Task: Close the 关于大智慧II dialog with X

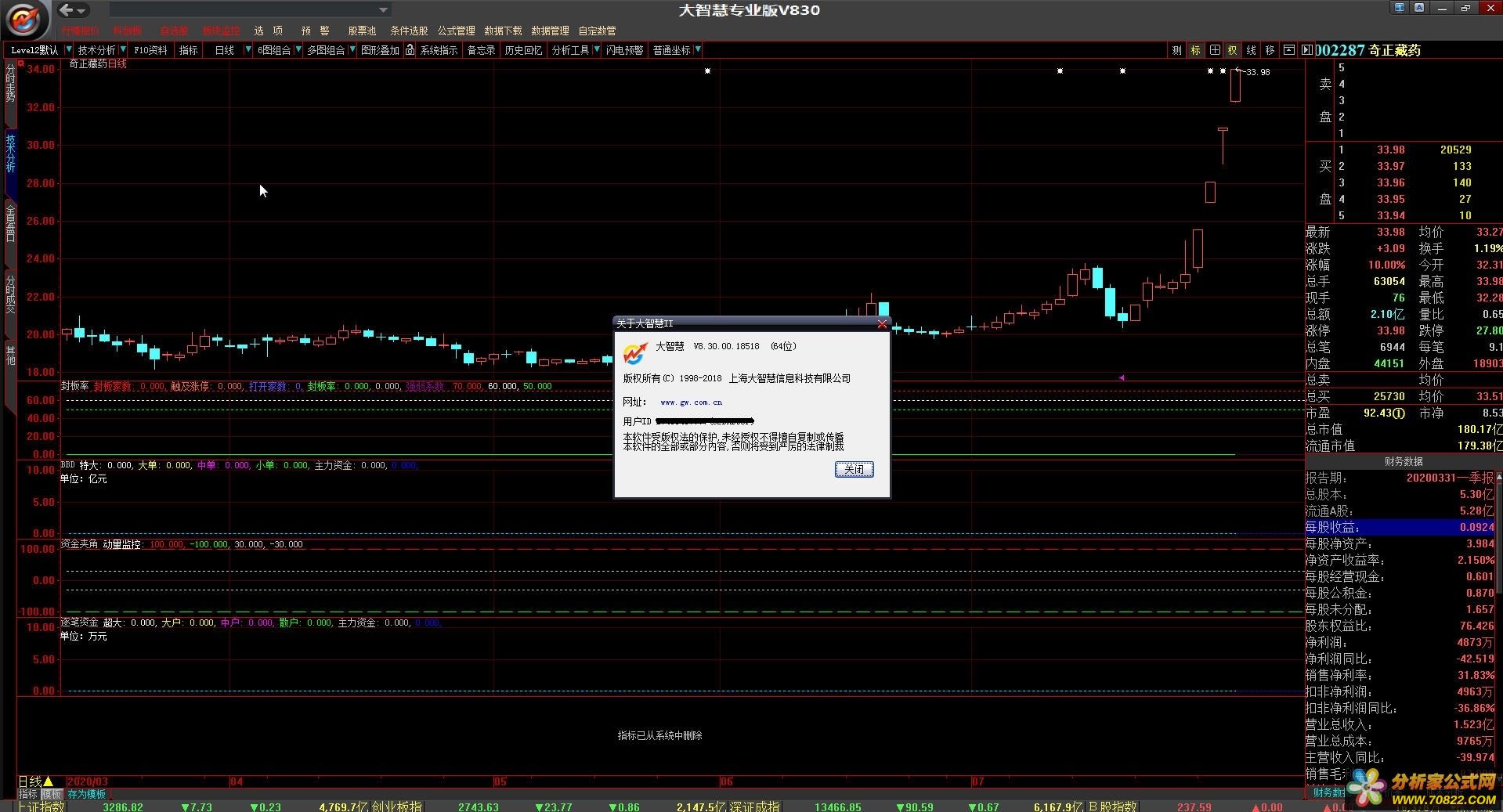Action: pos(882,323)
